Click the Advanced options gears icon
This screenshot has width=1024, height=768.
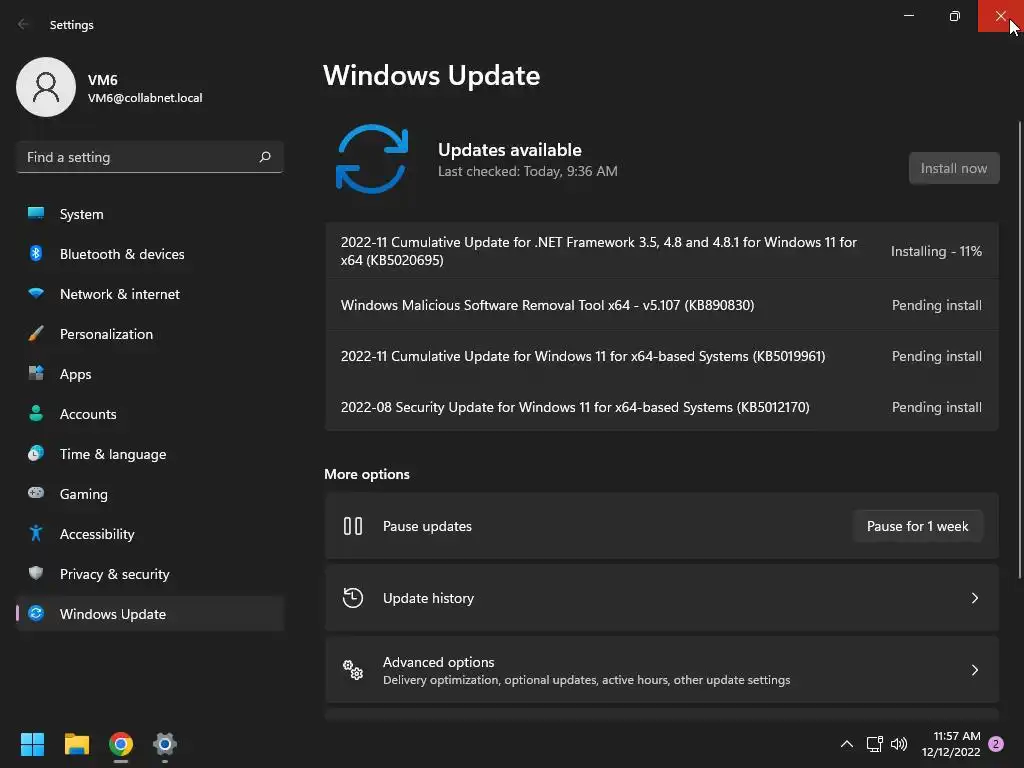click(353, 669)
